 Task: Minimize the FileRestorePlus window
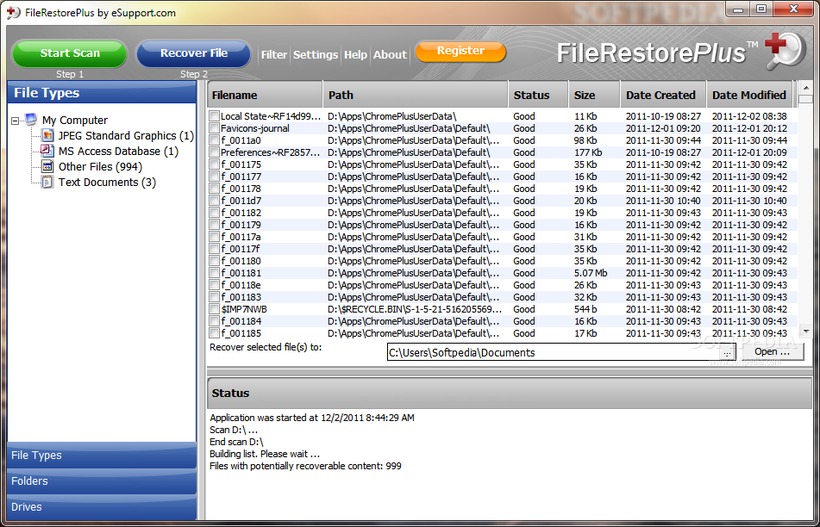pos(739,9)
